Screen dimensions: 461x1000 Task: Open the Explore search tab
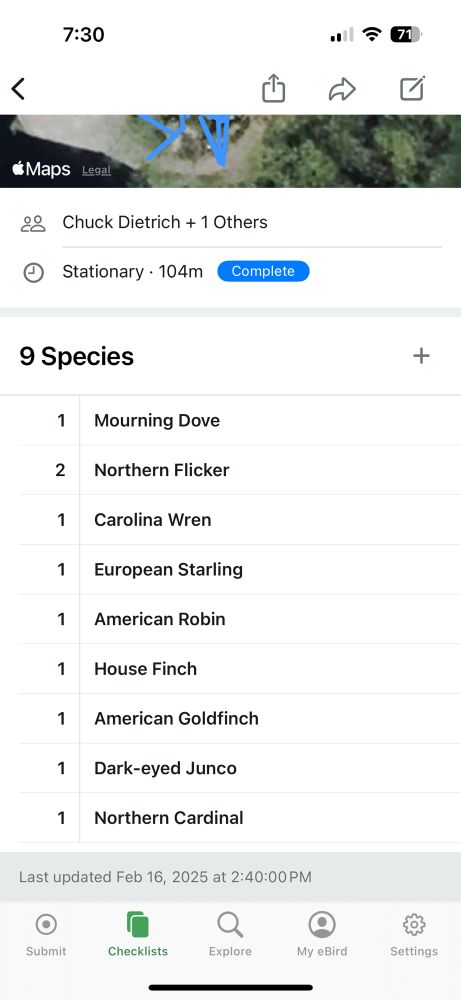pos(230,934)
